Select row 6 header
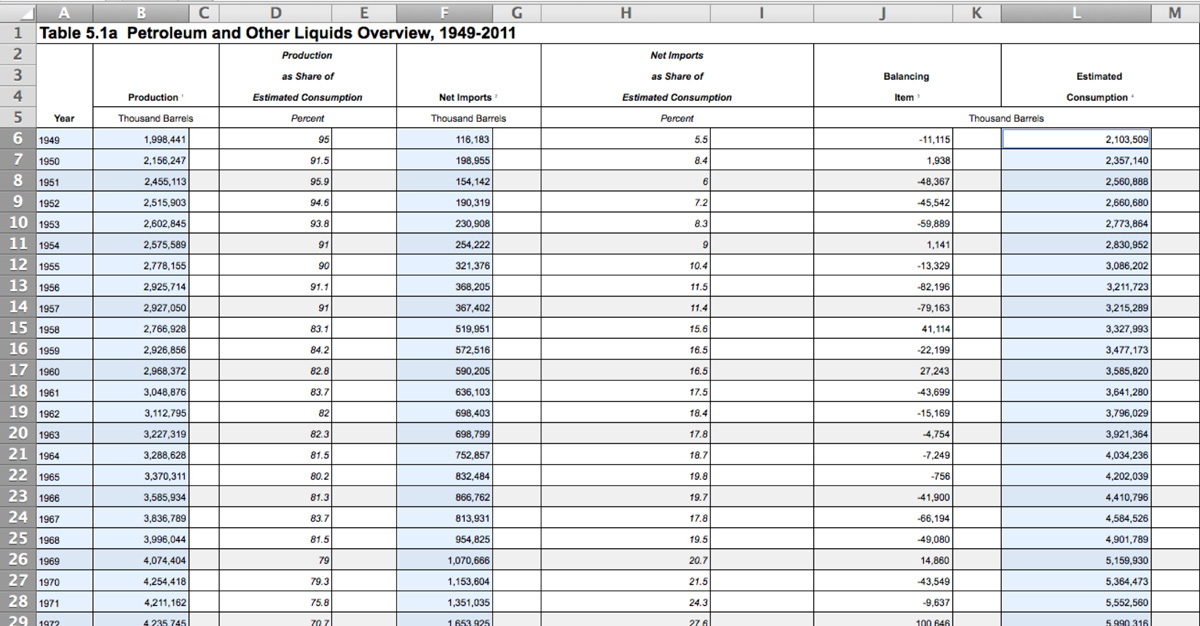Viewport: 1200px width, 626px height. coord(18,139)
